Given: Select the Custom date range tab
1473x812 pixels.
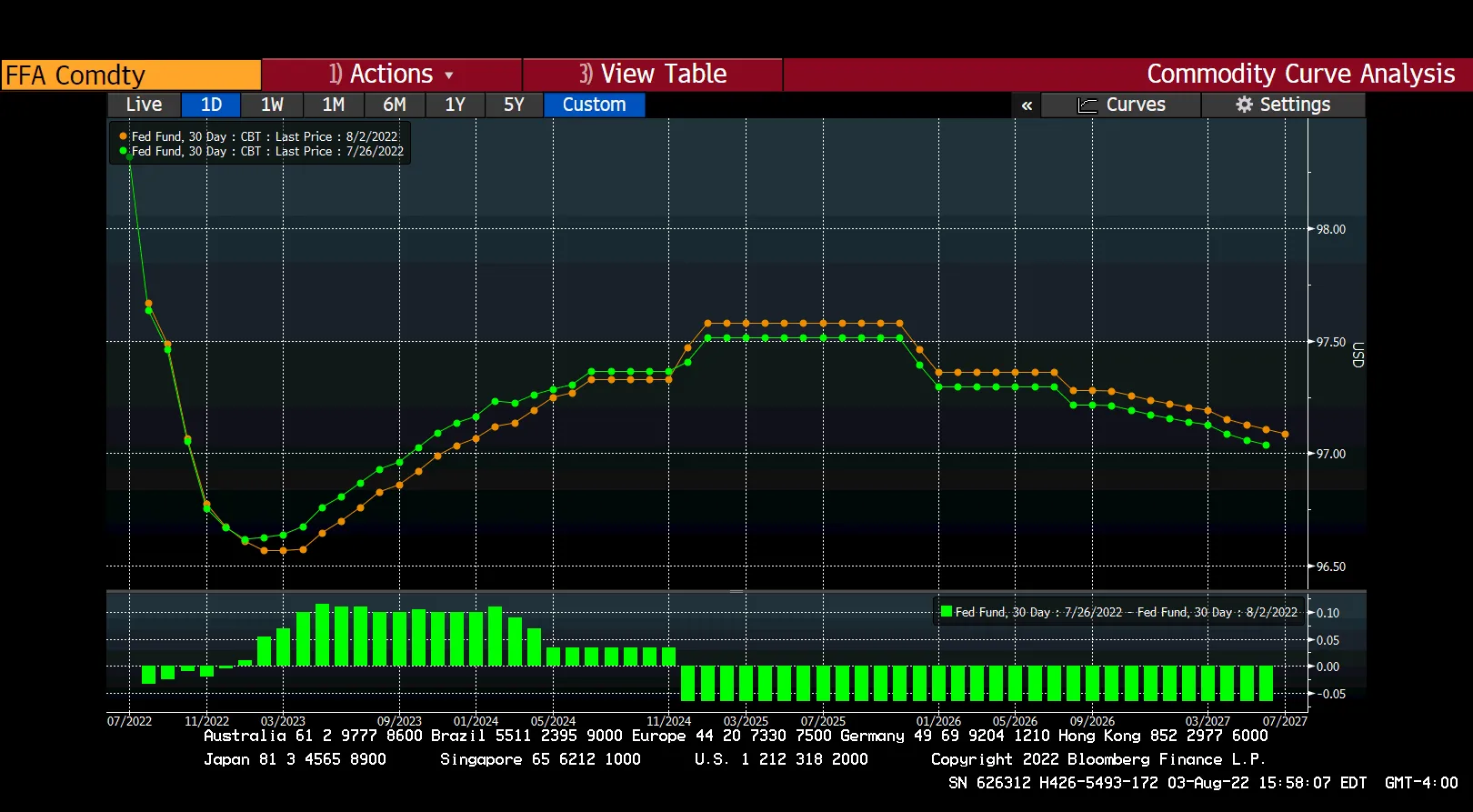Looking at the screenshot, I should pos(594,105).
